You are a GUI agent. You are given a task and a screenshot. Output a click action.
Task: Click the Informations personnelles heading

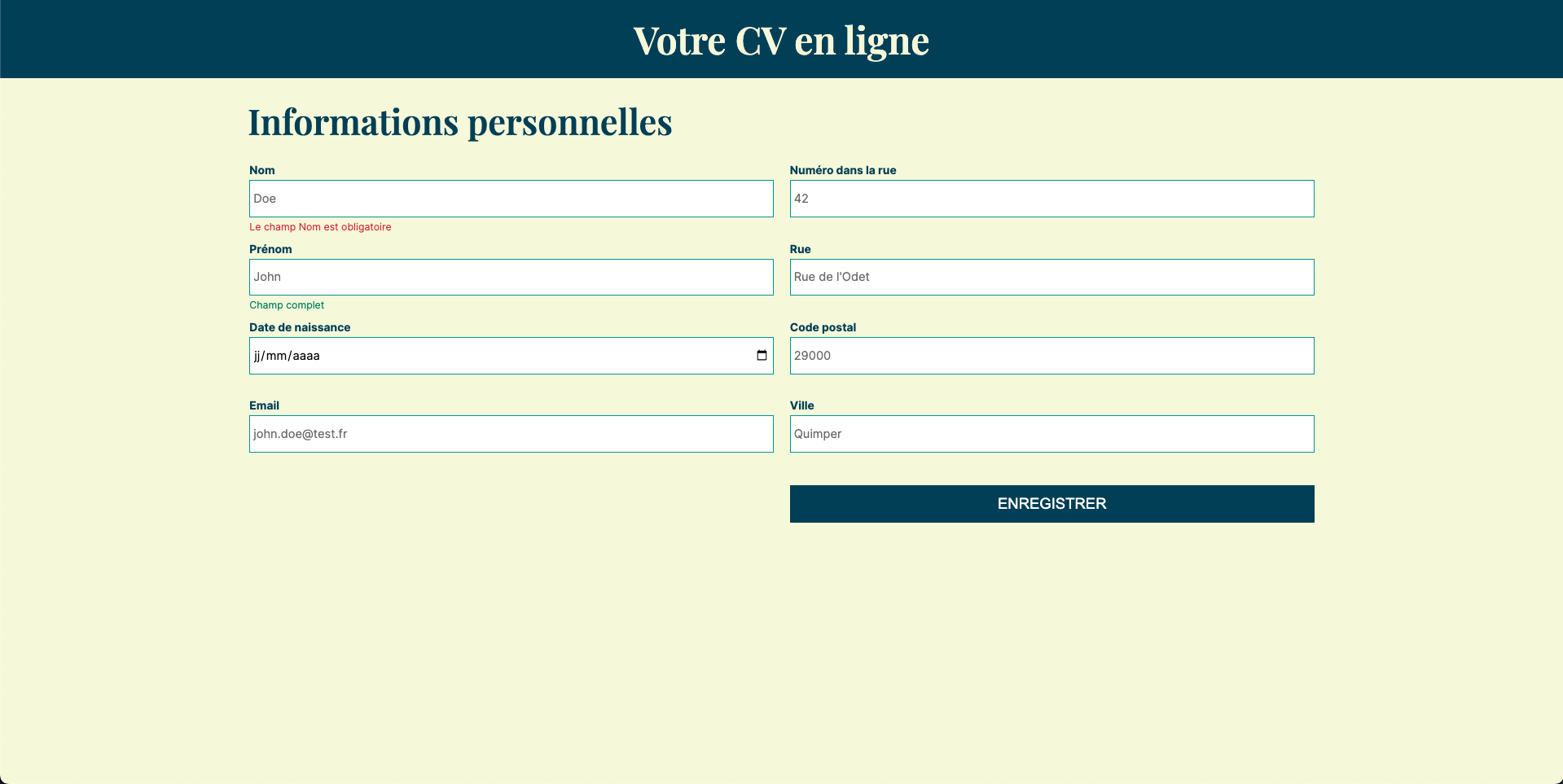(x=460, y=122)
